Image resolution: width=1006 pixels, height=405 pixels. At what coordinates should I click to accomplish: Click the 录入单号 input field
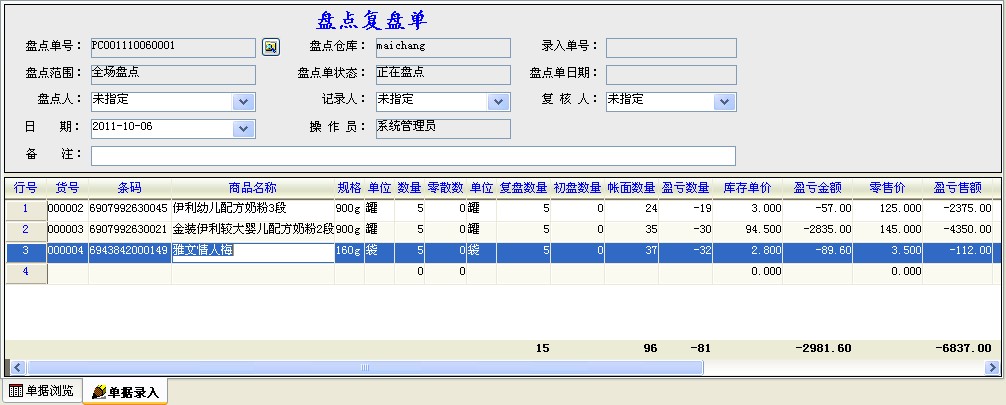tap(670, 48)
